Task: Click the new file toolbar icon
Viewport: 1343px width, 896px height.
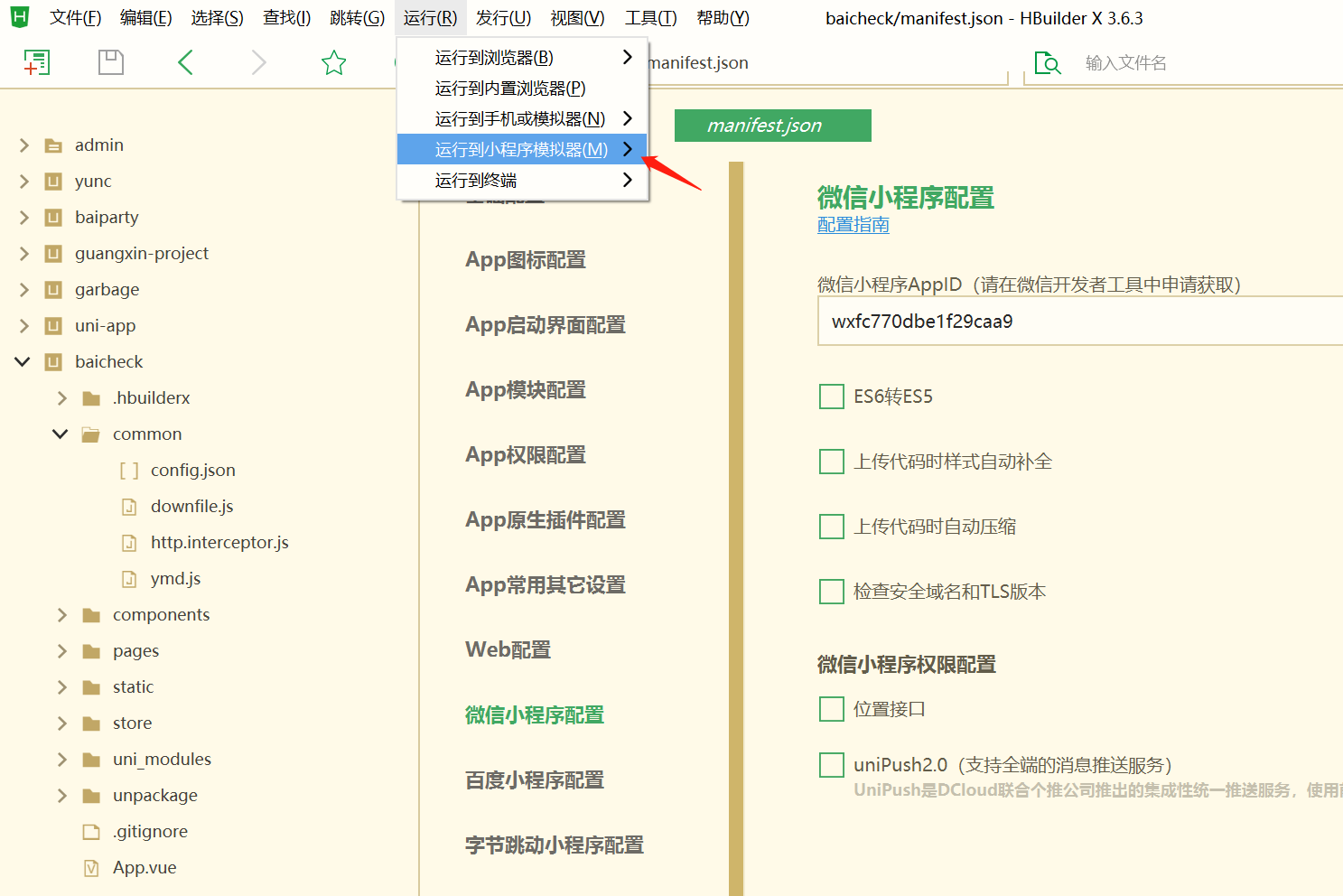Action: click(36, 62)
